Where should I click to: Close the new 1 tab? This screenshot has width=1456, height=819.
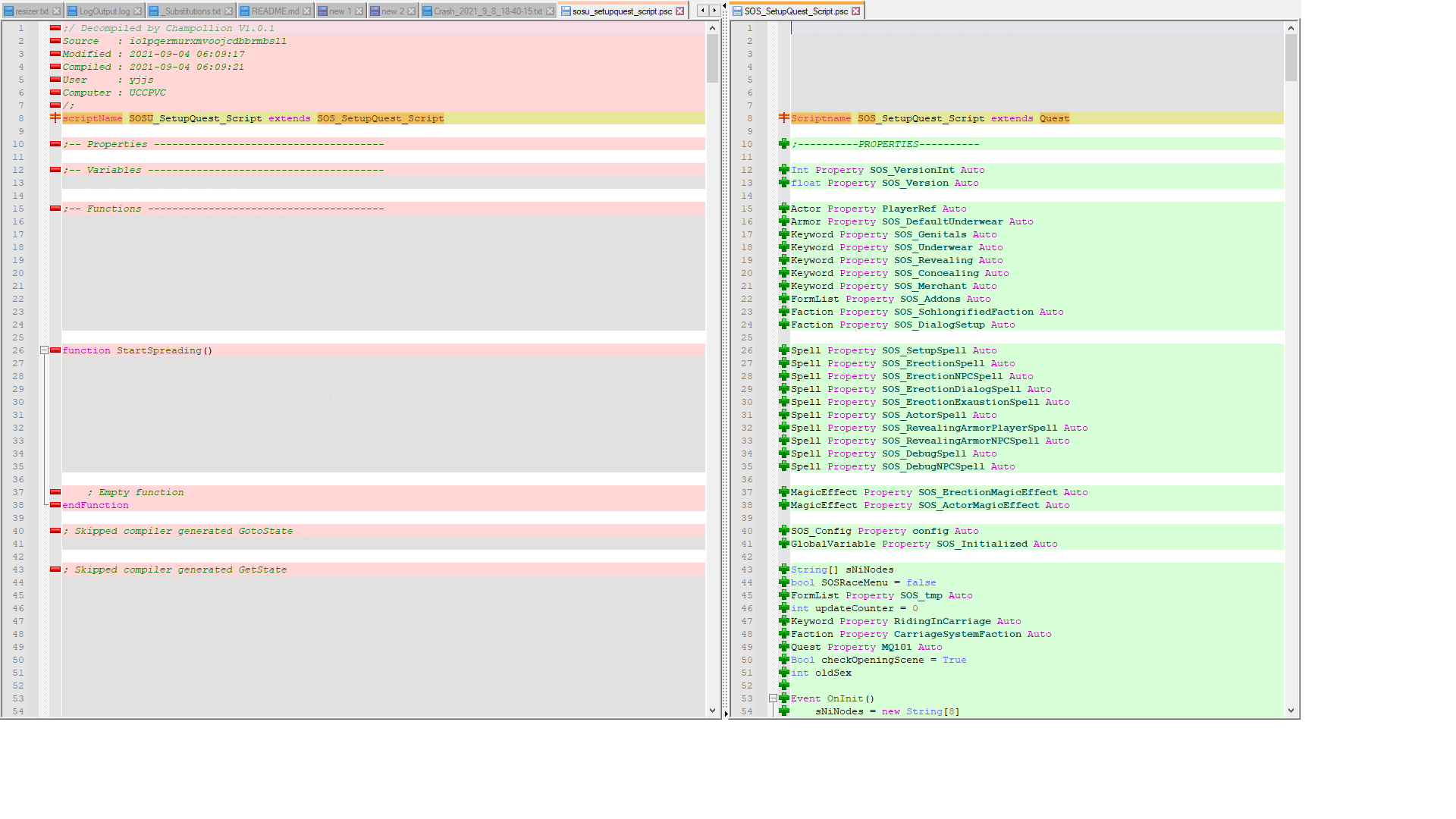(359, 11)
